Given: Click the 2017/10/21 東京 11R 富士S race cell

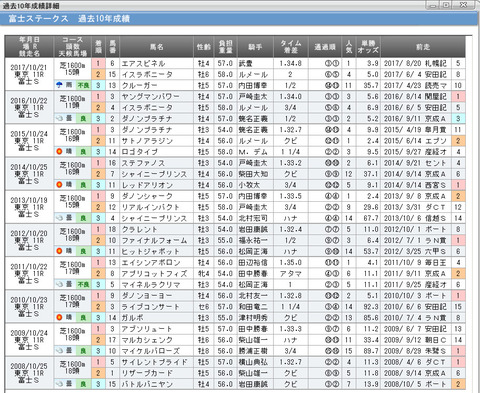Looking at the screenshot, I should (x=29, y=74).
